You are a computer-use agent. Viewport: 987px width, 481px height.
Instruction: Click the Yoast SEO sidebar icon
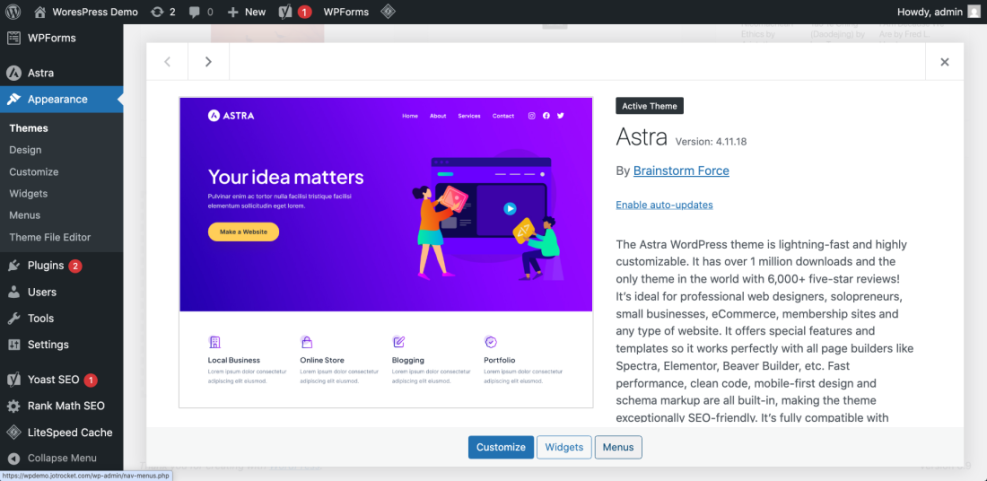(13, 380)
